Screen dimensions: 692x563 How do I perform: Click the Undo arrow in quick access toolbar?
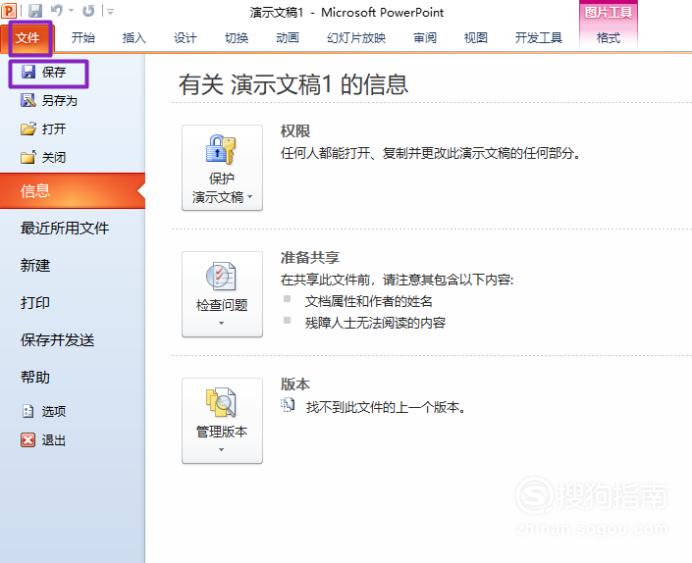[56, 10]
